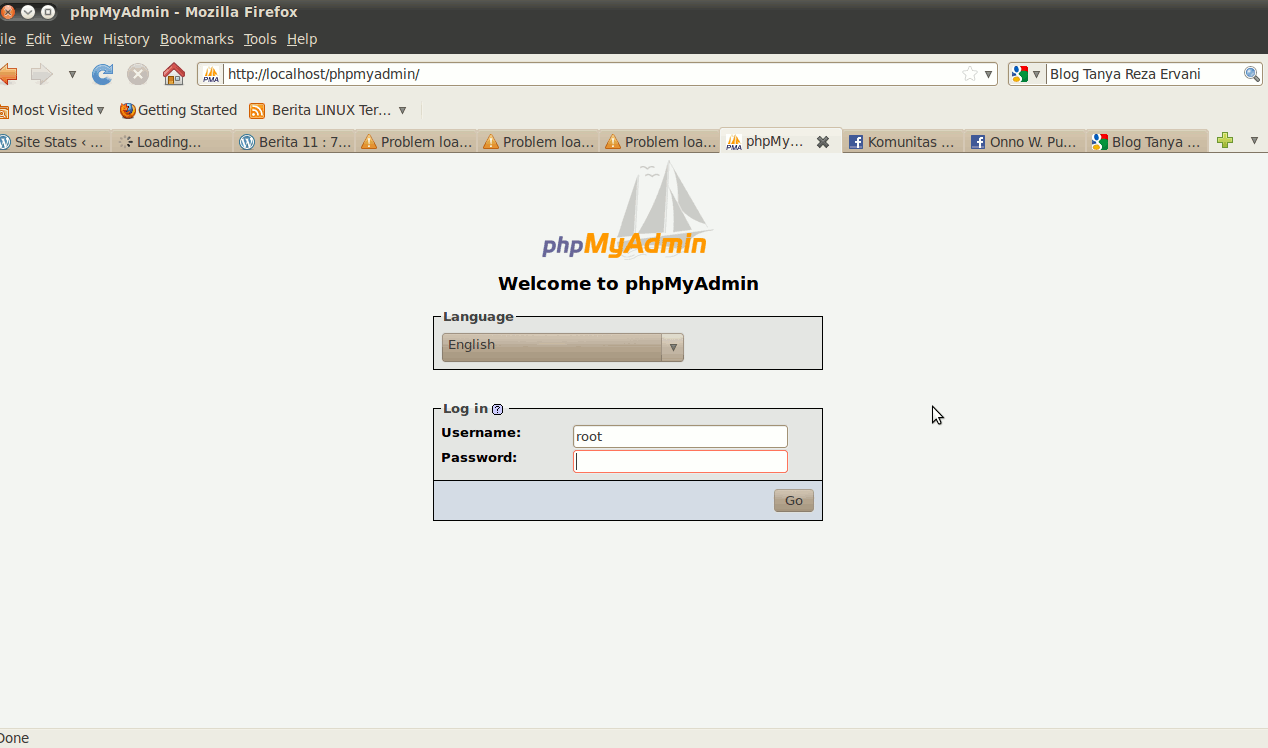
Task: Switch to the Onno W. Pu... tab
Action: 1025,142
